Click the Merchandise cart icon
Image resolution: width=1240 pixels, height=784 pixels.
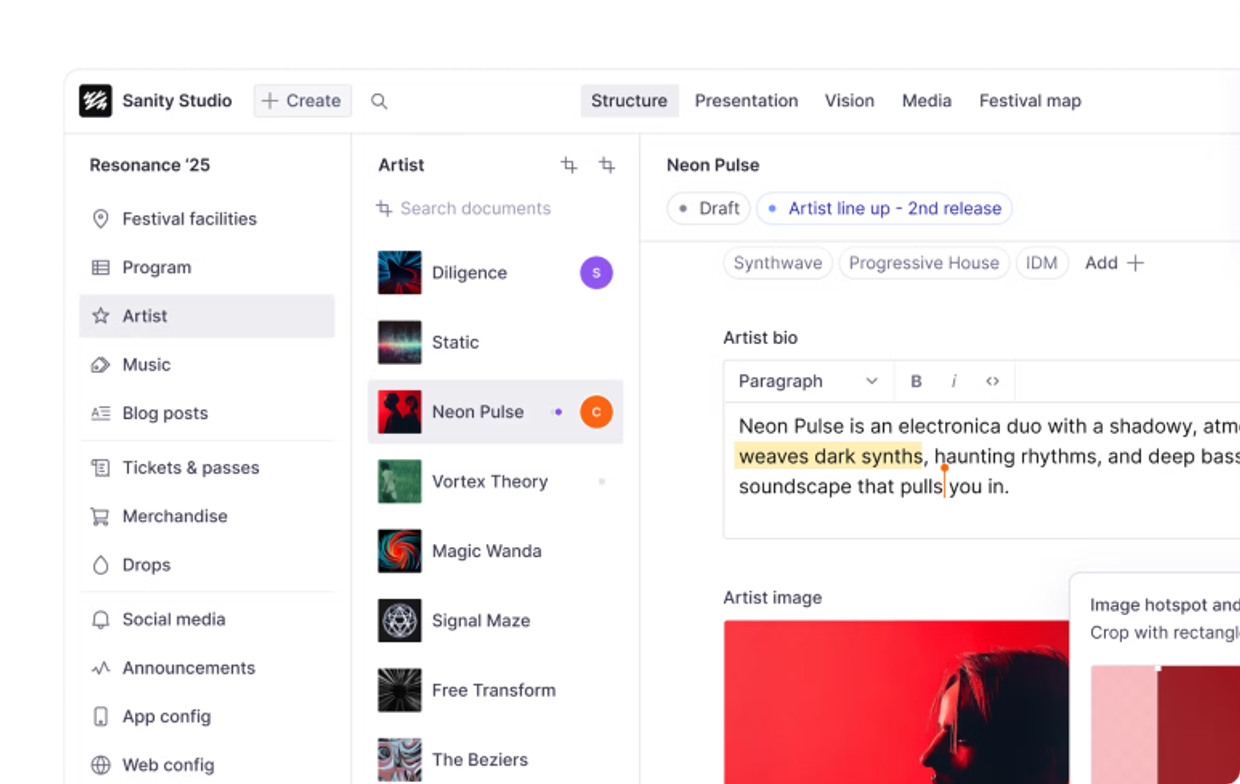[x=100, y=516]
